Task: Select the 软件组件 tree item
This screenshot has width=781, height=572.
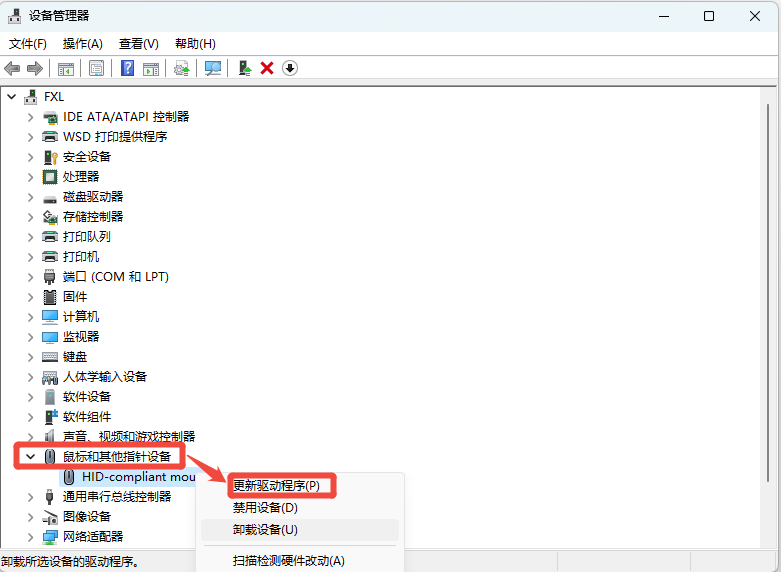Action: pyautogui.click(x=87, y=417)
